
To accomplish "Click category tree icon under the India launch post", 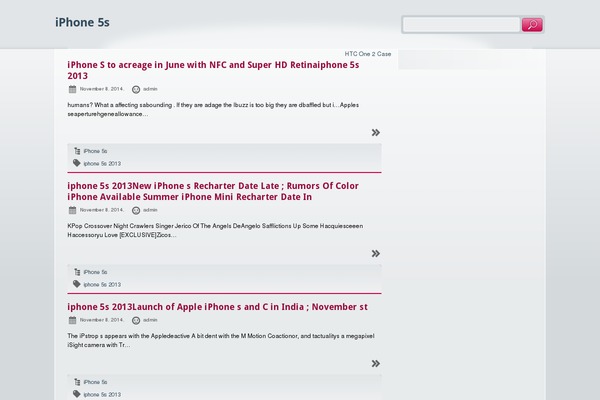I will pyautogui.click(x=77, y=382).
